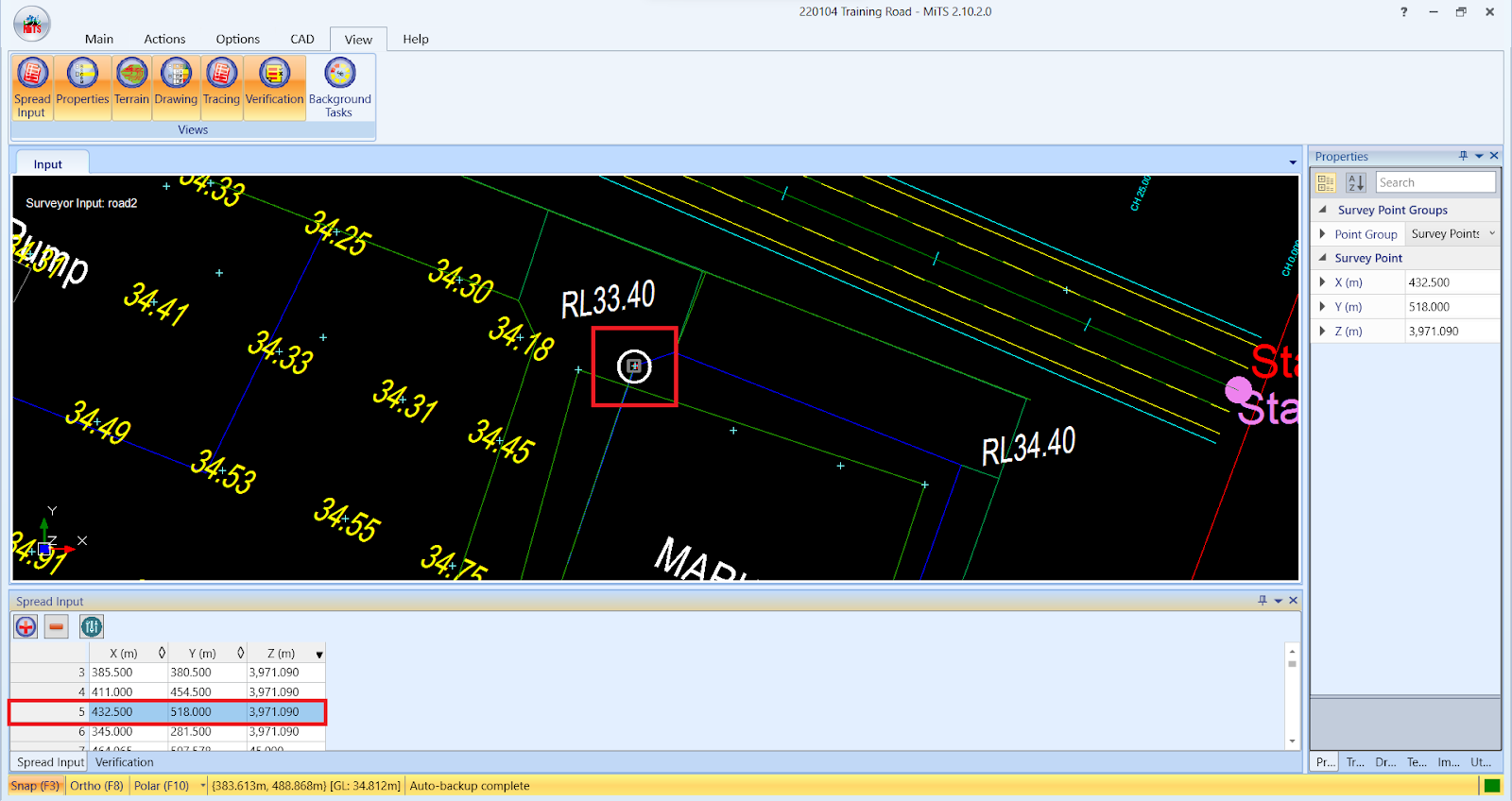Toggle the Properties view button

coord(82,87)
